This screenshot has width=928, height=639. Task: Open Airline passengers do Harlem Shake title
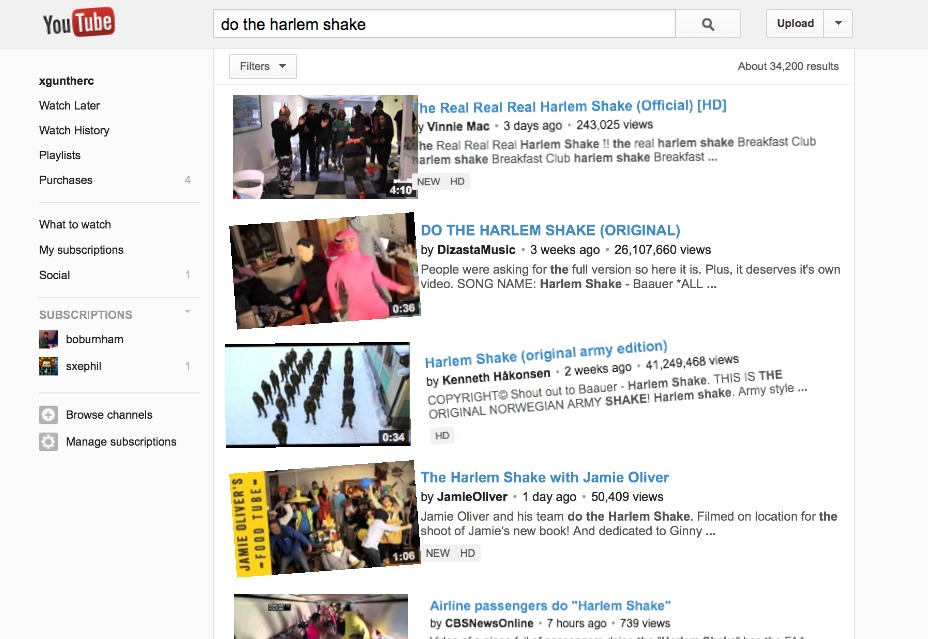click(550, 606)
